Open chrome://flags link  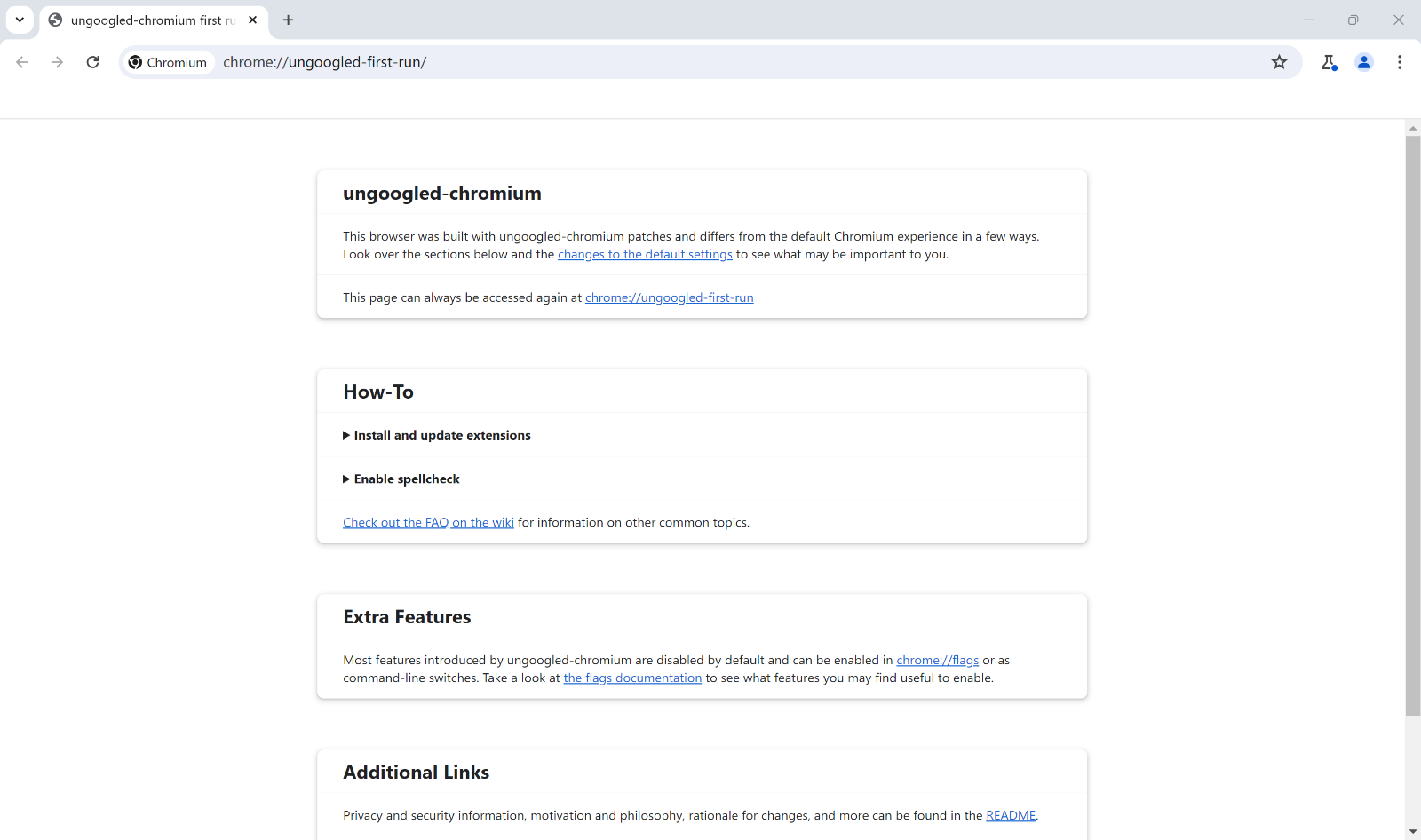[x=937, y=660]
